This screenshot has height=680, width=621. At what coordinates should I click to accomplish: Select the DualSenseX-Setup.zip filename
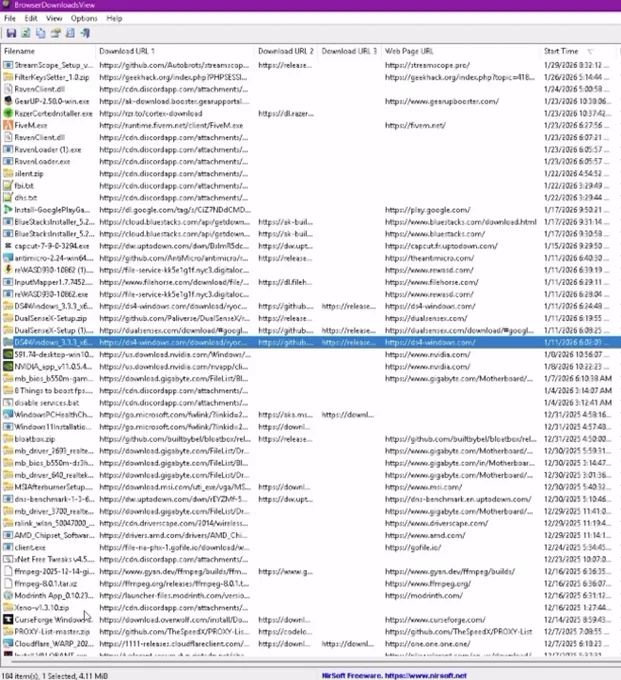click(50, 318)
